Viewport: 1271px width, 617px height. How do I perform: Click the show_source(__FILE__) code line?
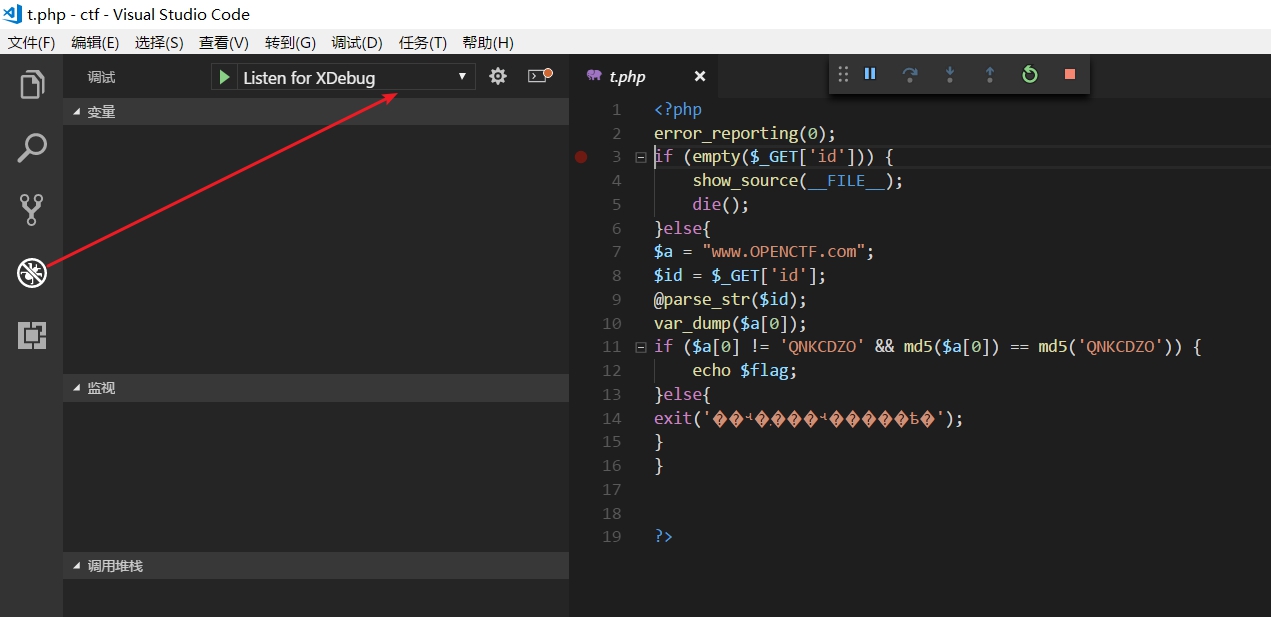[797, 181]
